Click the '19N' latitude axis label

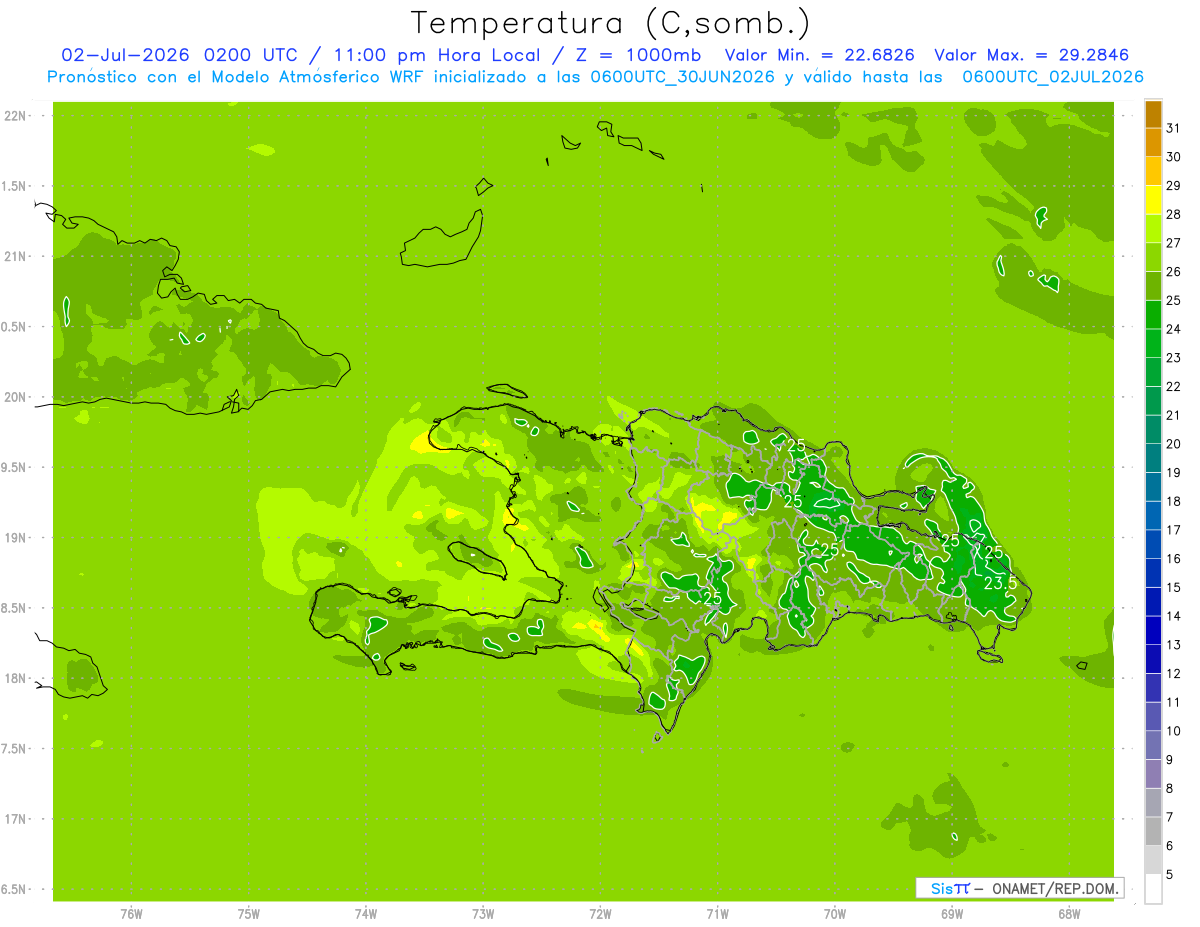(15, 538)
